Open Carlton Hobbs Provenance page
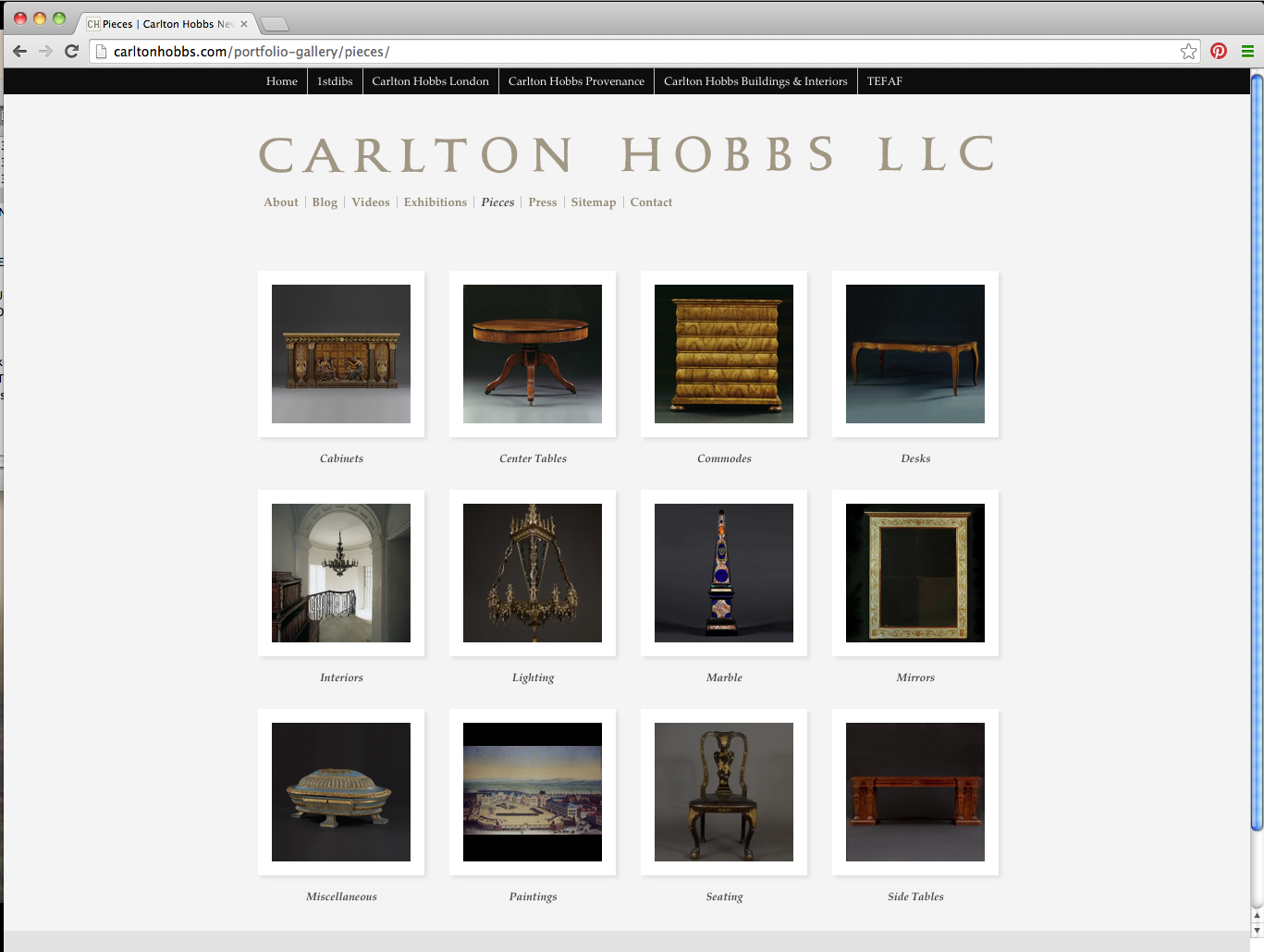The height and width of the screenshot is (952, 1264). pos(576,81)
